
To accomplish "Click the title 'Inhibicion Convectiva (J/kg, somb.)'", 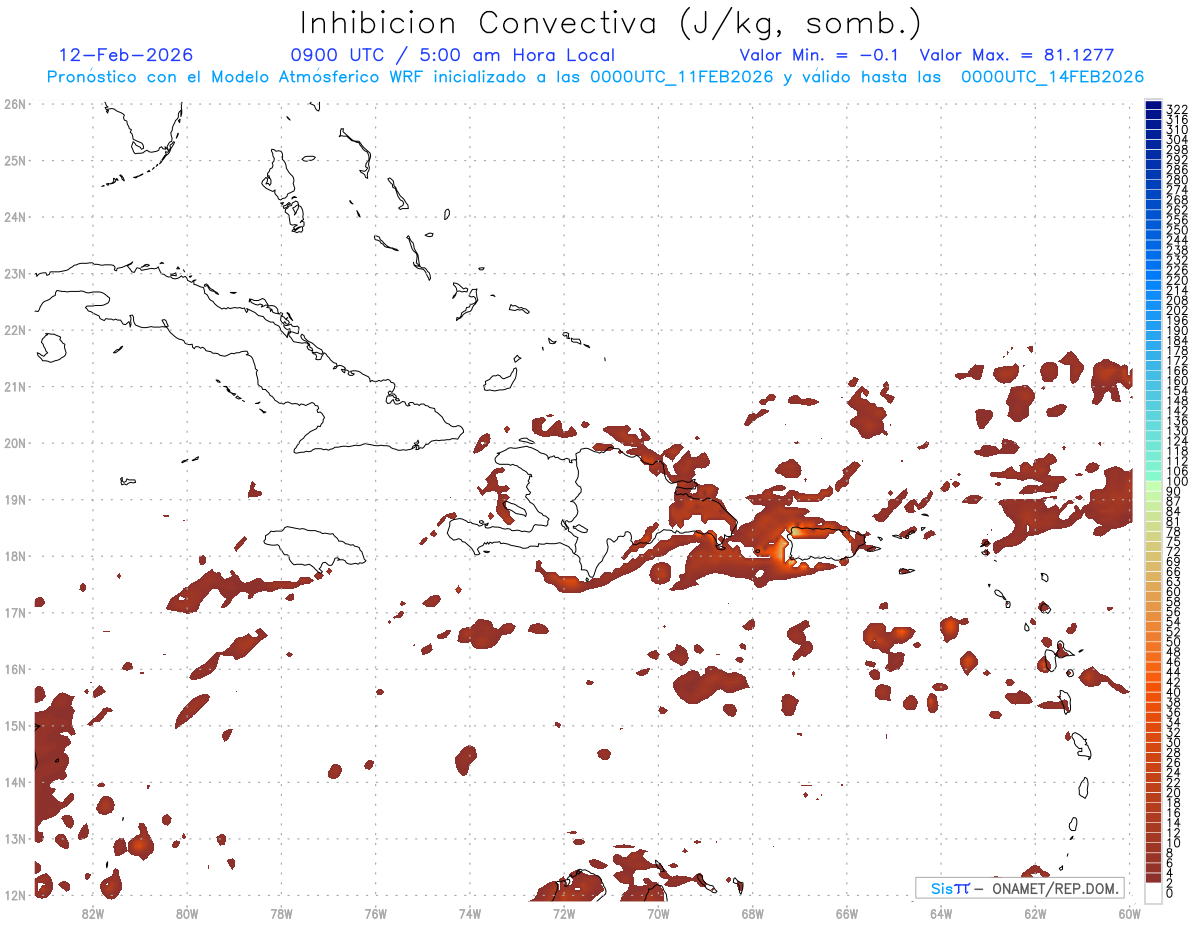I will click(x=611, y=23).
